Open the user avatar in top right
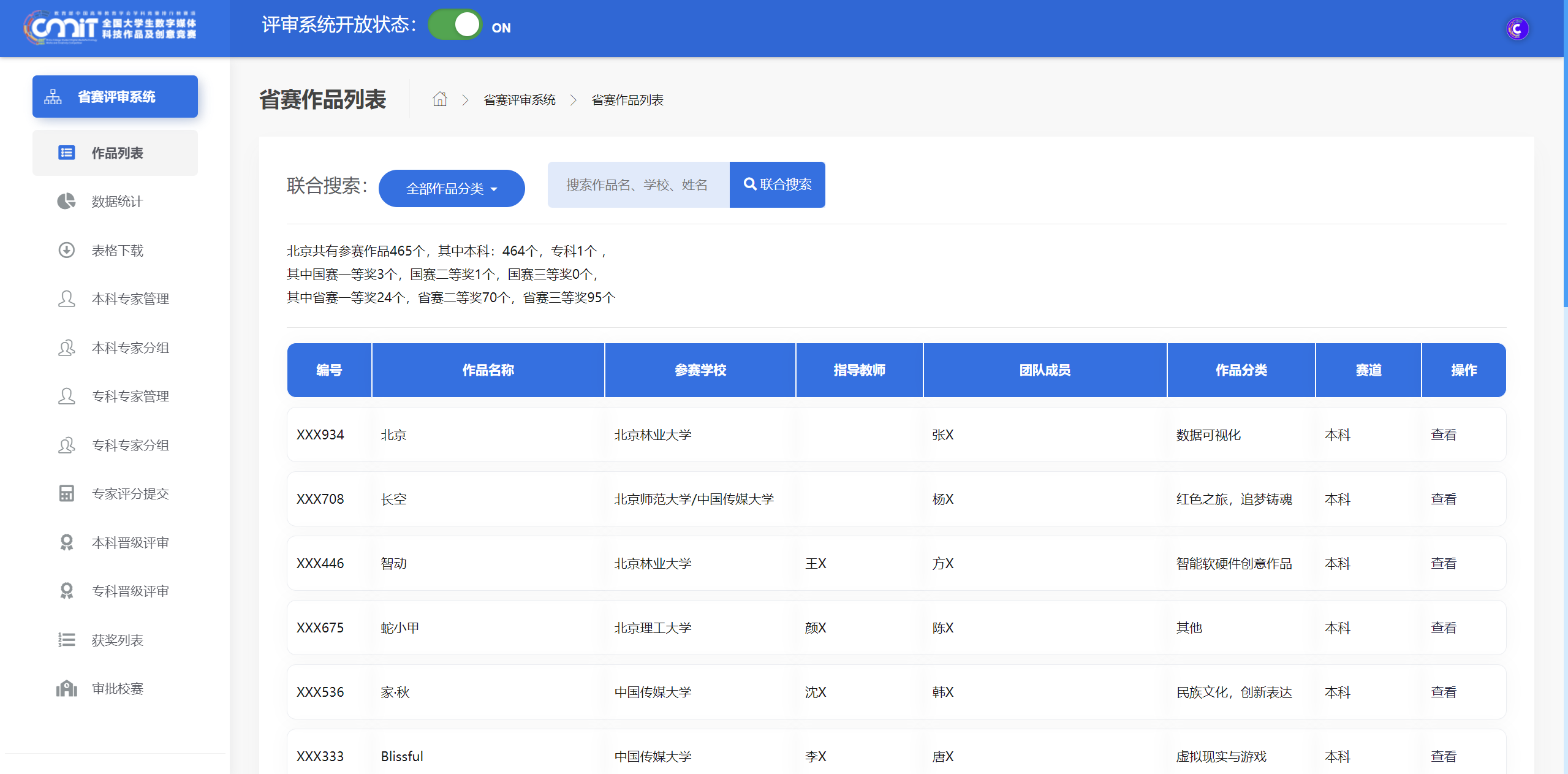This screenshot has width=1568, height=774. 1517,28
